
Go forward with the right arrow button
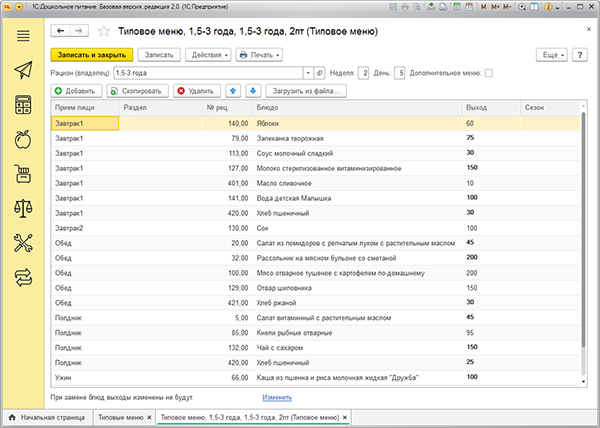(x=79, y=31)
